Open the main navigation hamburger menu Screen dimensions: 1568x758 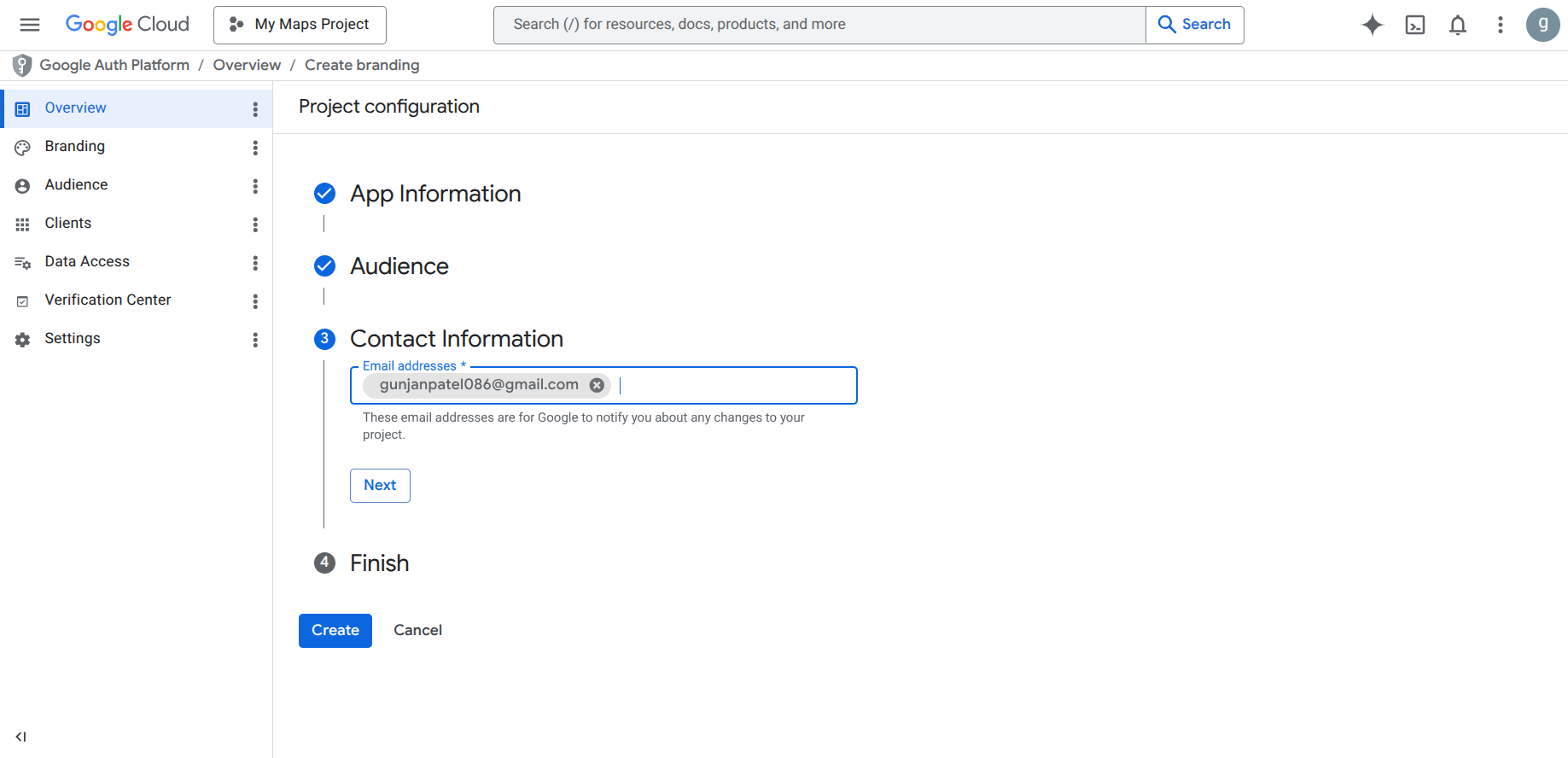(30, 25)
